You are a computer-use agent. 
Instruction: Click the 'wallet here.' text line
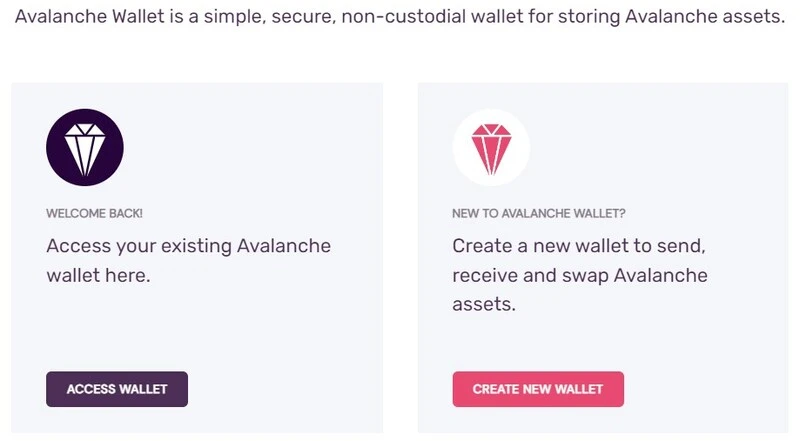pyautogui.click(x=98, y=276)
